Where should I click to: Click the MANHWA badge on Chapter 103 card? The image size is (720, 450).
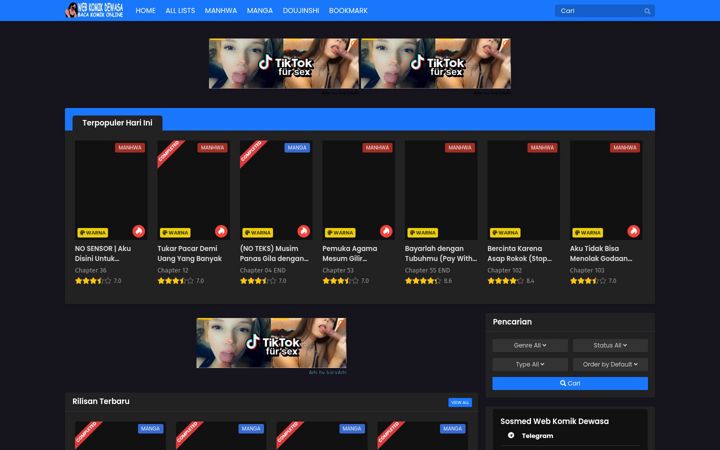[625, 148]
